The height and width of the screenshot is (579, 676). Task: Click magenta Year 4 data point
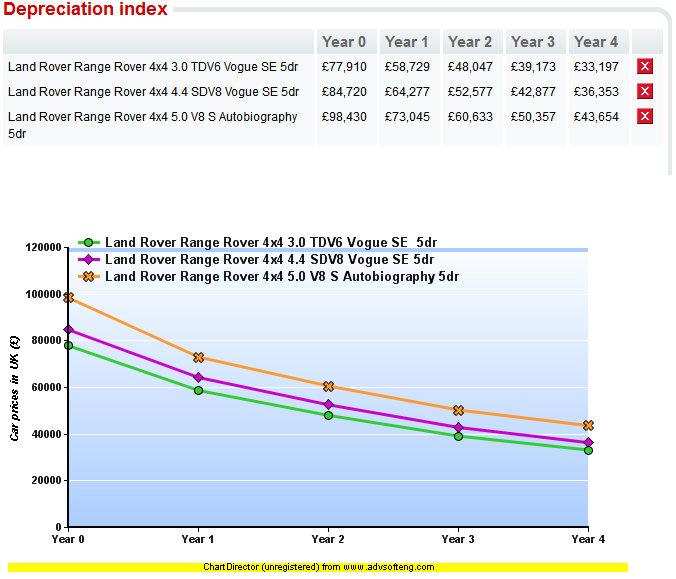coord(588,443)
